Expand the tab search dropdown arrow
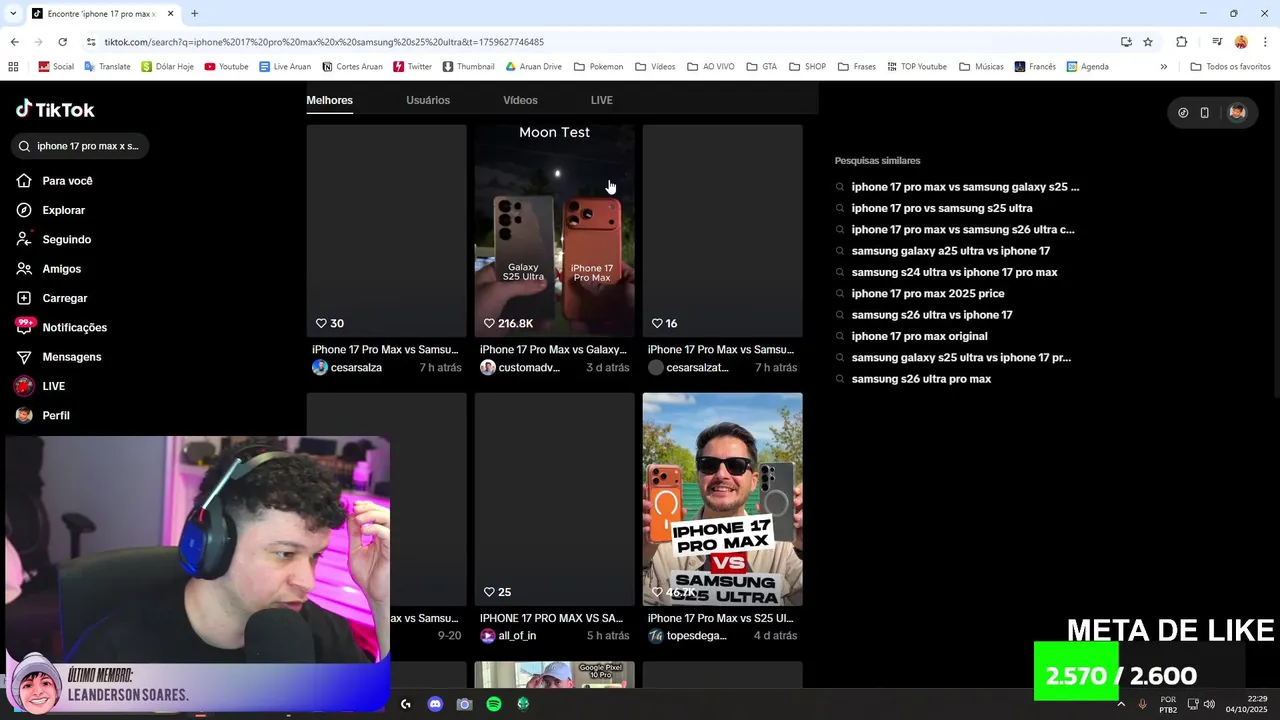 [13, 14]
